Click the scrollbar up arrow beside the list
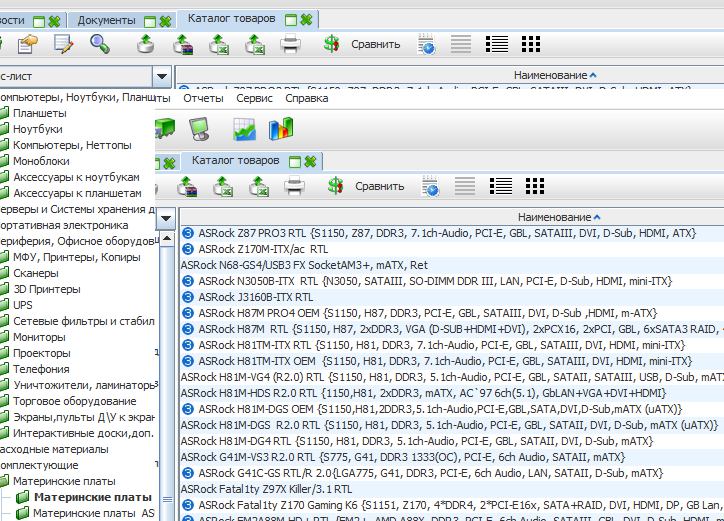This screenshot has width=724, height=521. click(167, 239)
